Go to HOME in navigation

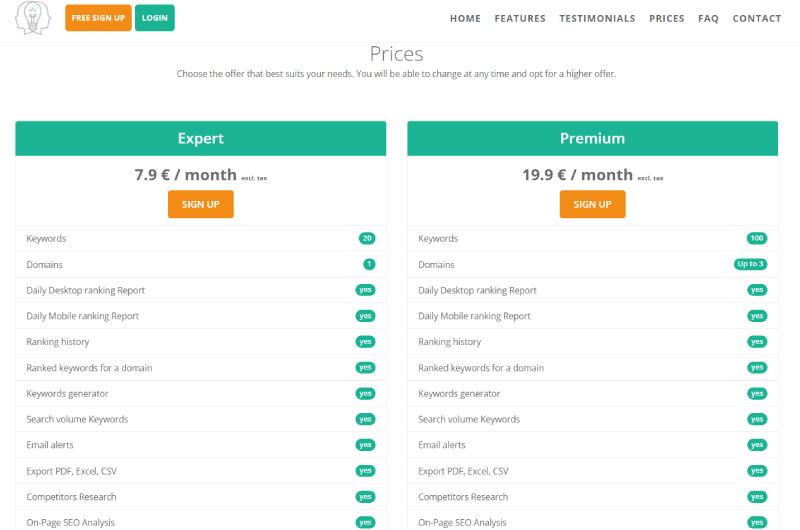pos(465,18)
